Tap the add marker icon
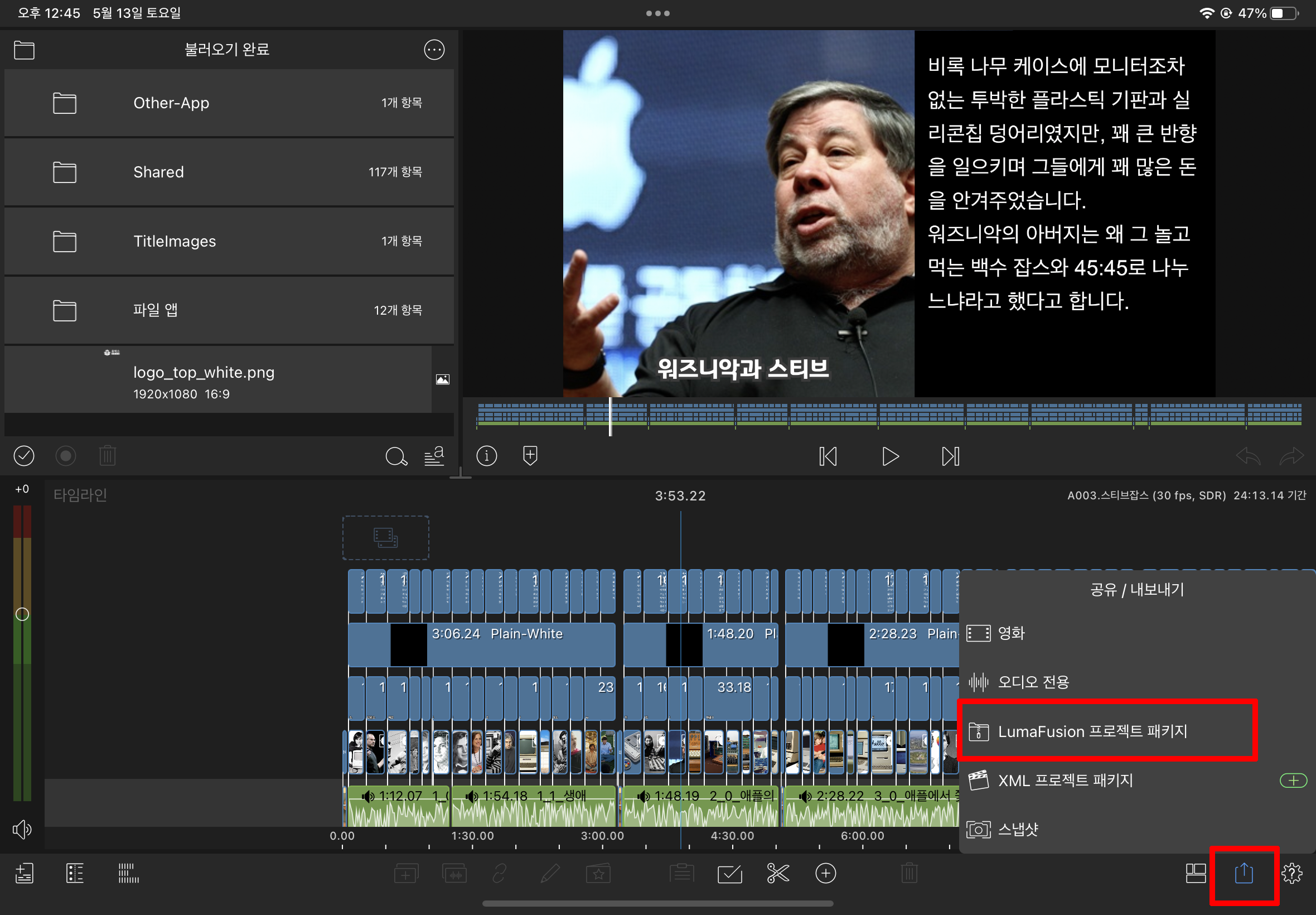 (530, 456)
